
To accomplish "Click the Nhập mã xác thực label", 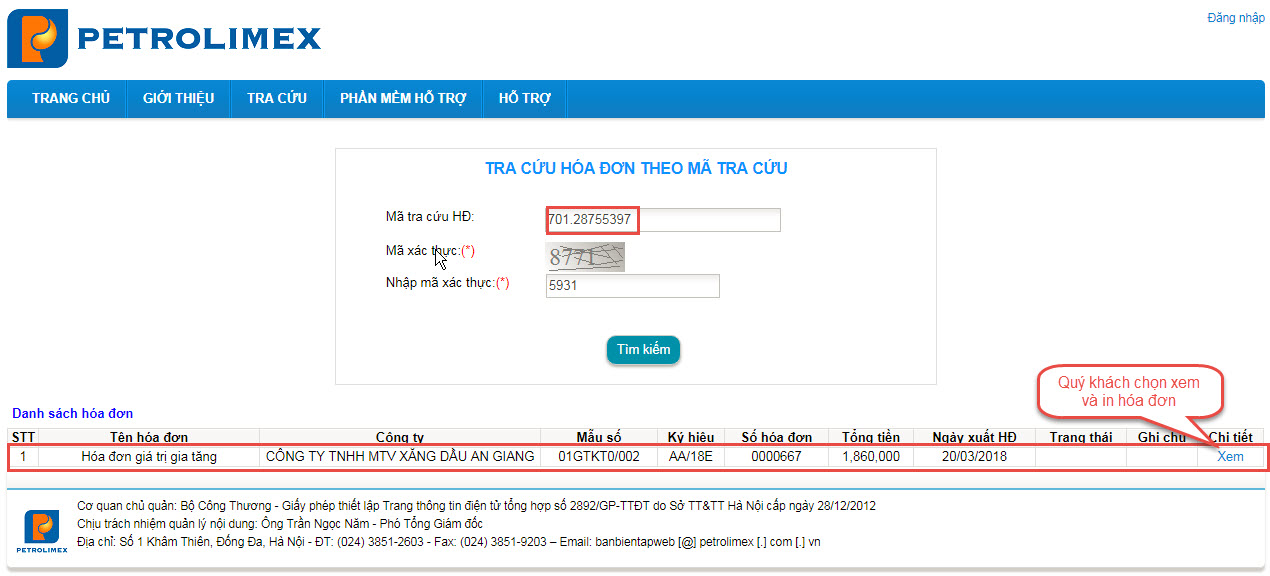I will point(448,283).
